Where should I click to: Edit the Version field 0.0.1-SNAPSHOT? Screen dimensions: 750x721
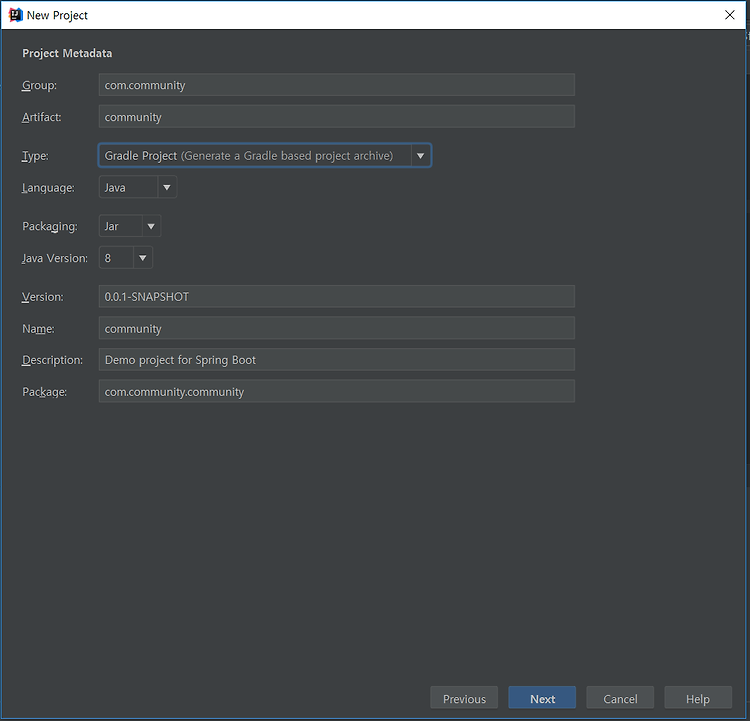point(336,296)
